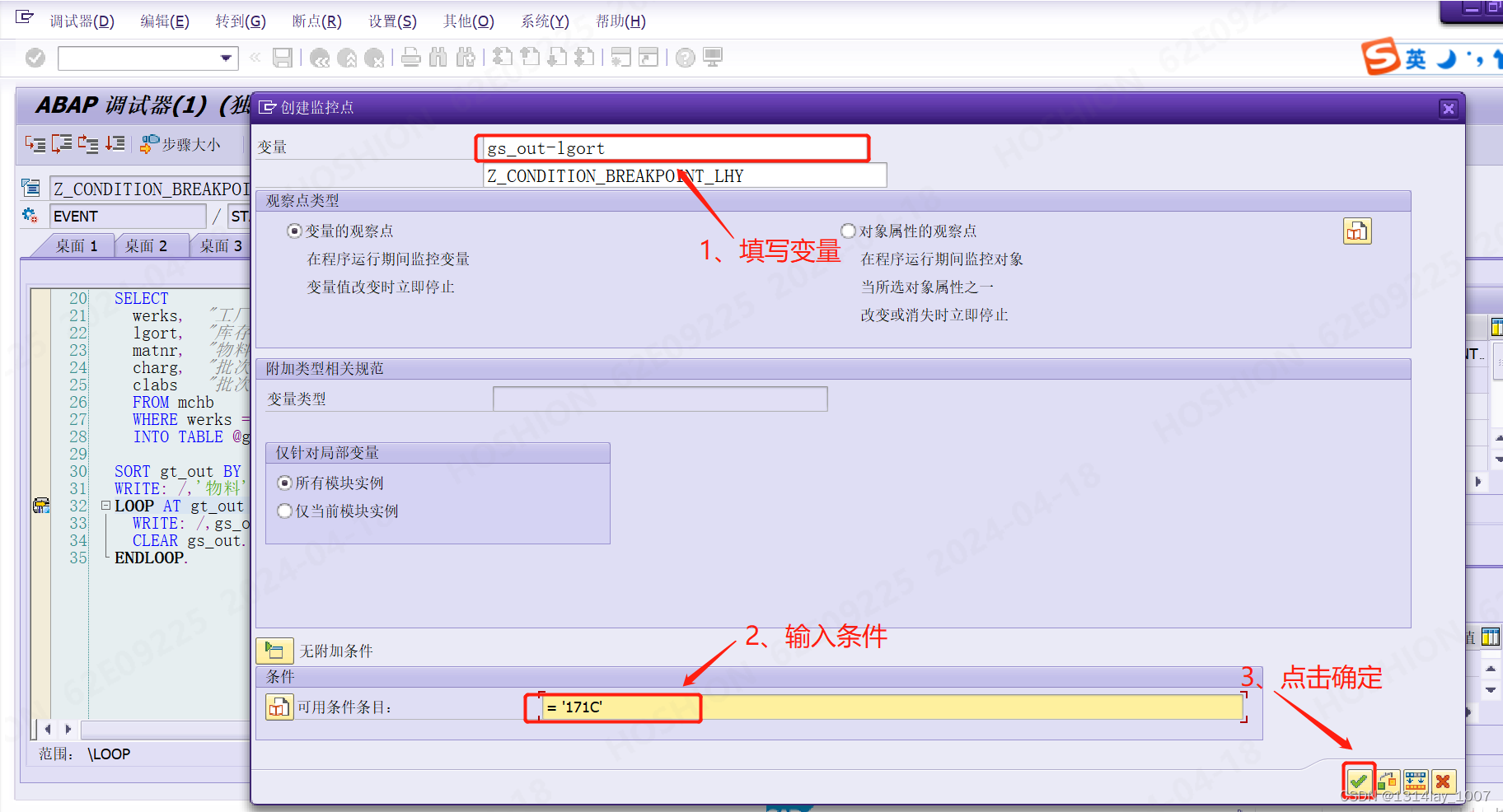Select the 对象属性的观察点 radio button
Screen dimensions: 1503x812
tap(848, 231)
